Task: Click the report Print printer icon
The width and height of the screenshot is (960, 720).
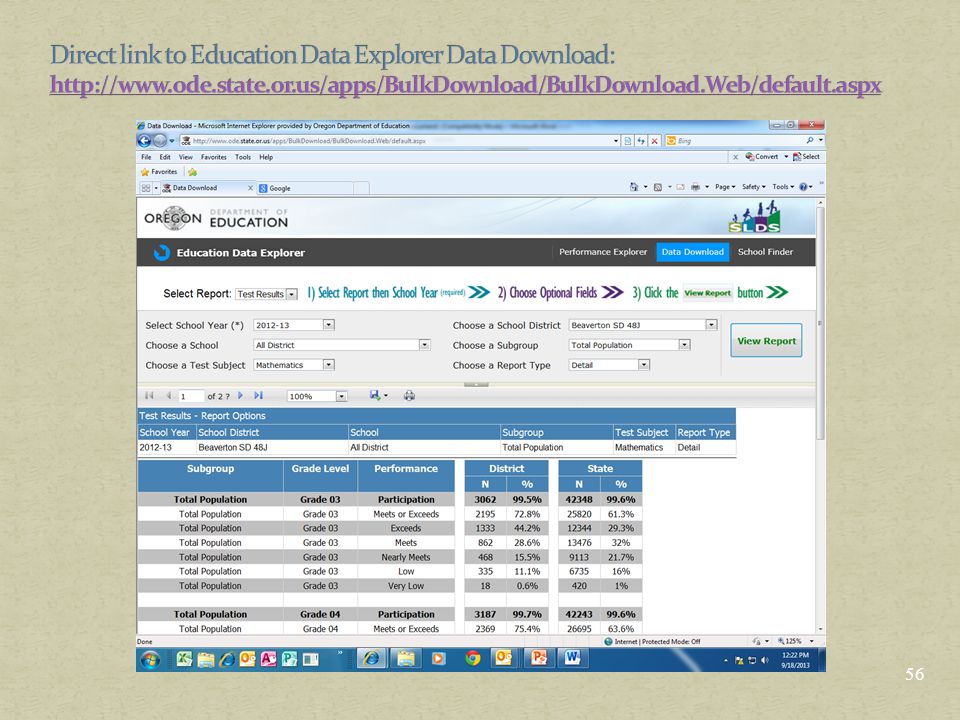Action: tap(410, 396)
